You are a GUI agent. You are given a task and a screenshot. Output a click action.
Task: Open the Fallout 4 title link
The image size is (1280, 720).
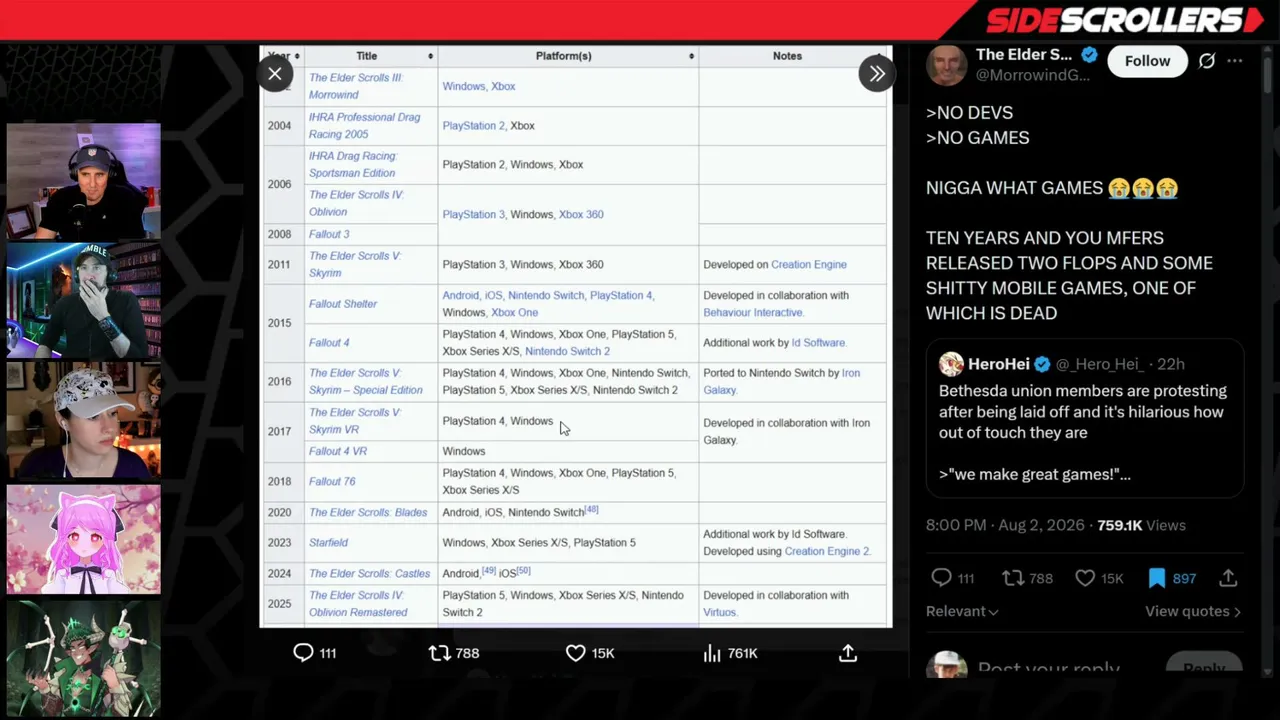click(x=329, y=343)
